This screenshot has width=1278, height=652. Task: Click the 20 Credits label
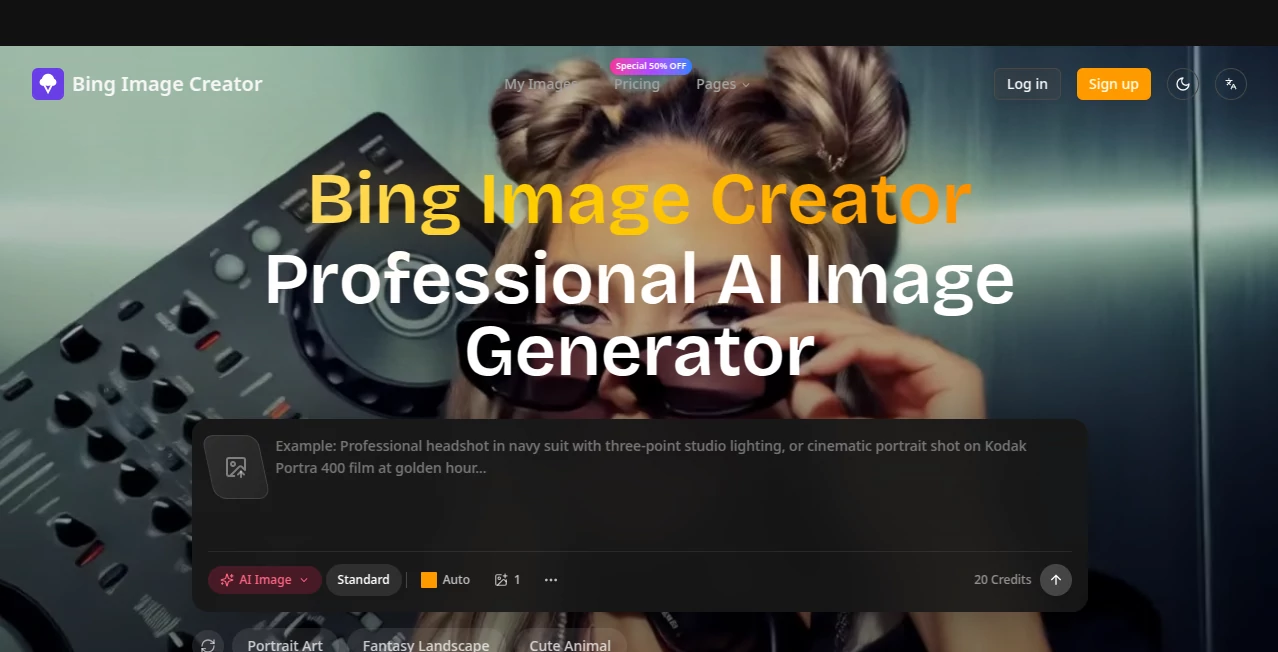[x=1003, y=580]
